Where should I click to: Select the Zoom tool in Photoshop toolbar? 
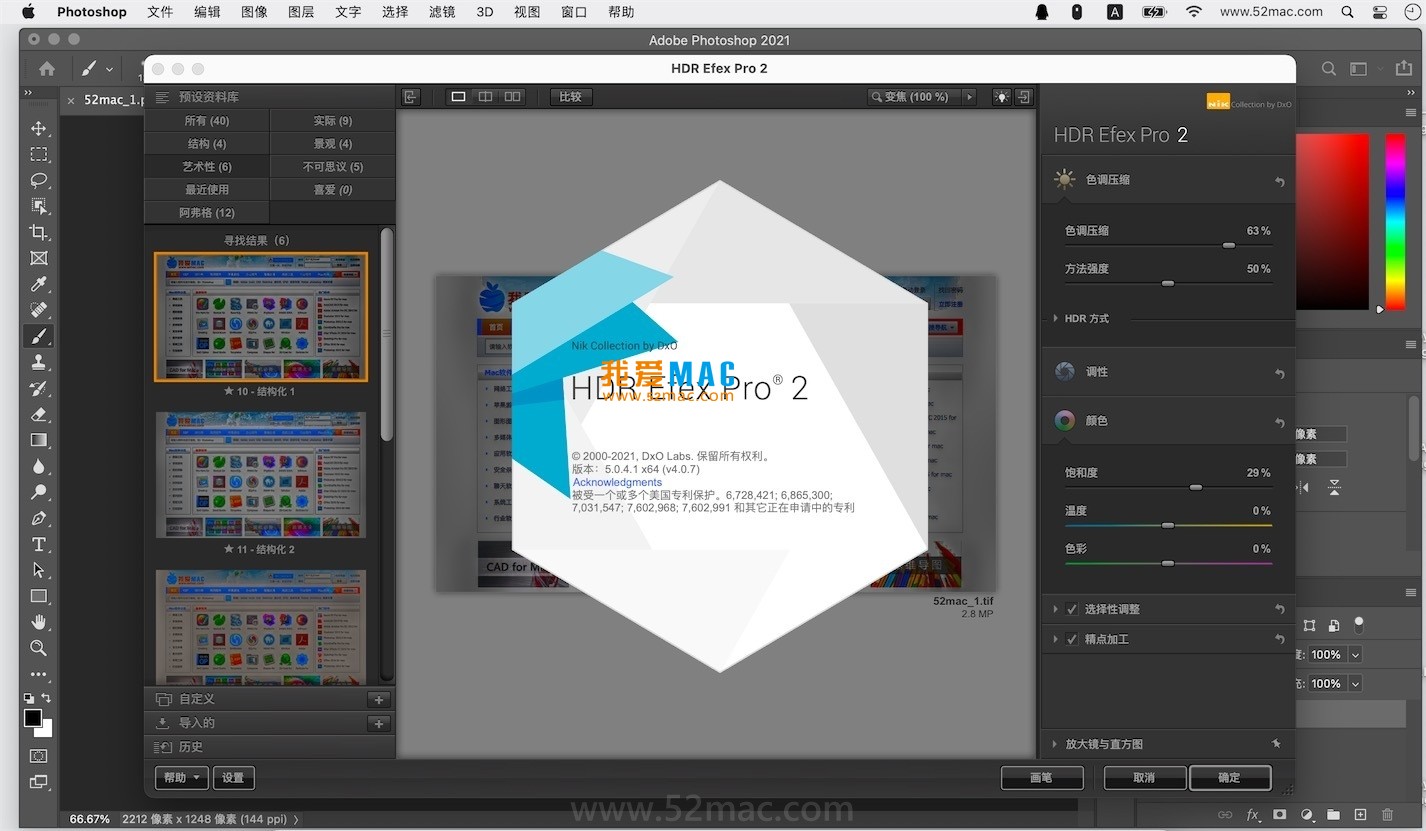39,648
